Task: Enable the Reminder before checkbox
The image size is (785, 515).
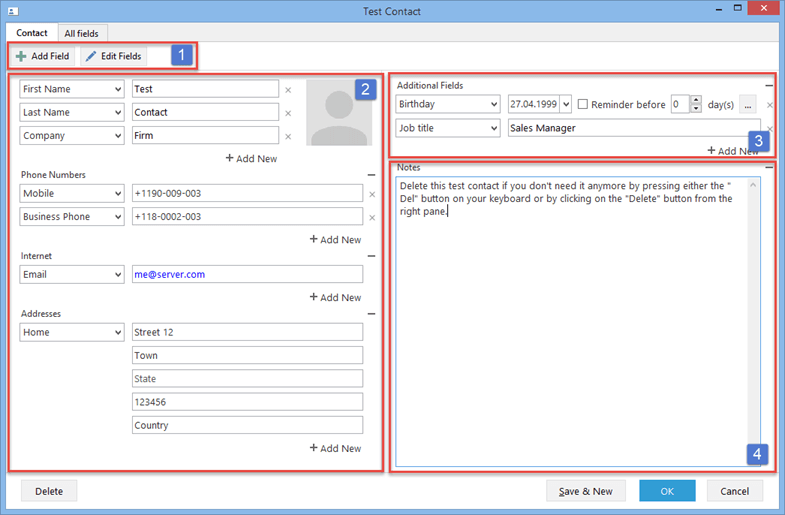Action: pyautogui.click(x=583, y=104)
